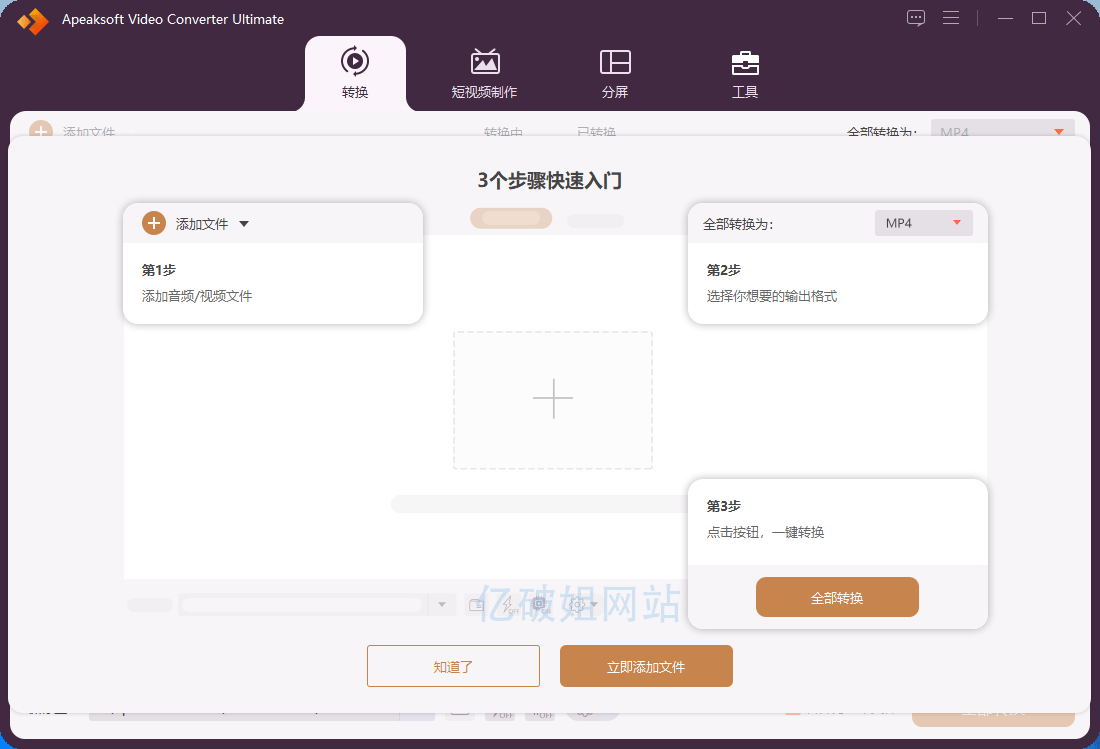Click the 点击按钮，一键转换 description text
This screenshot has height=749, width=1100.
coord(765,532)
